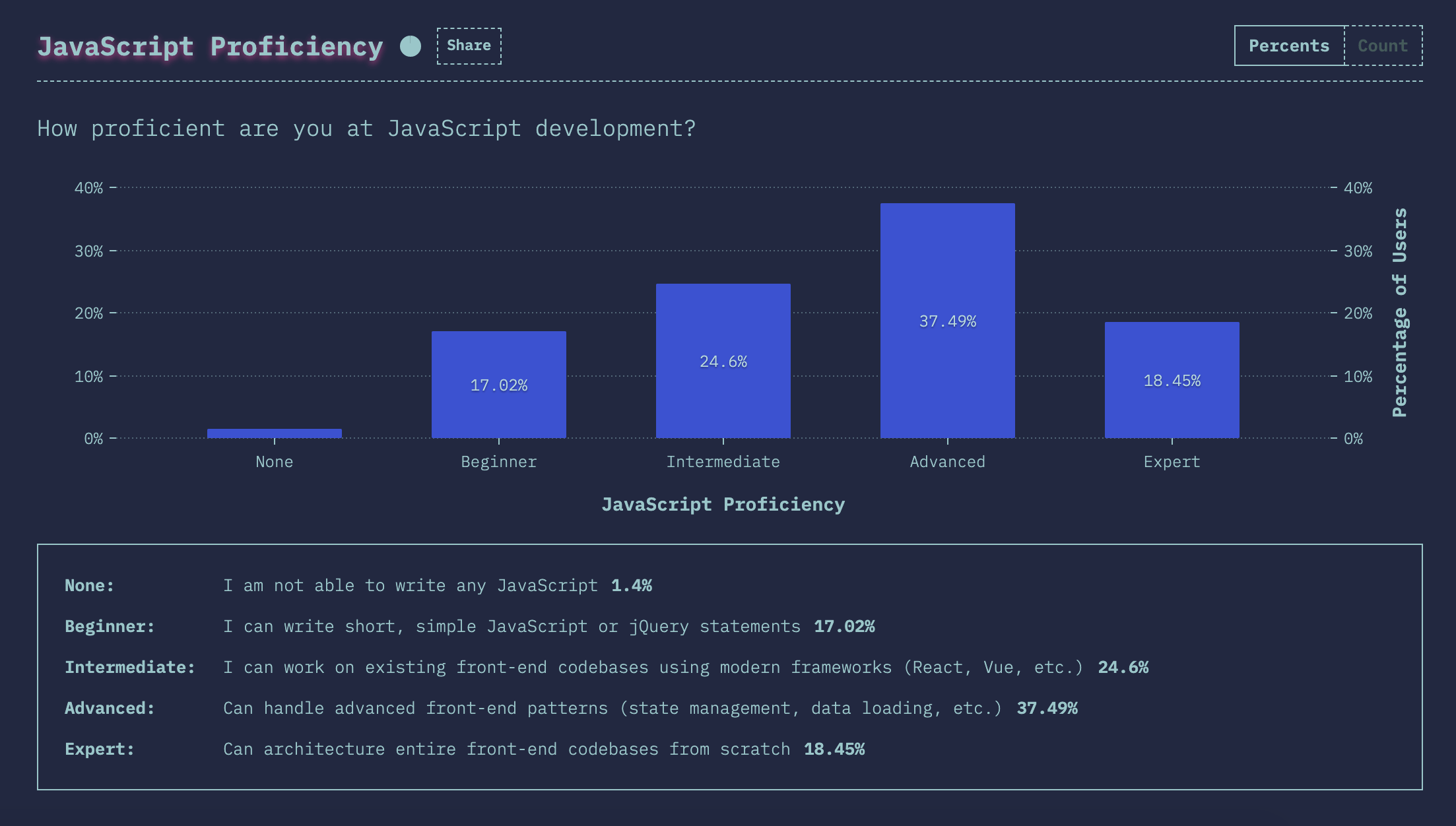Viewport: 1456px width, 826px height.
Task: Click the Advanced axis label
Action: pyautogui.click(x=948, y=462)
